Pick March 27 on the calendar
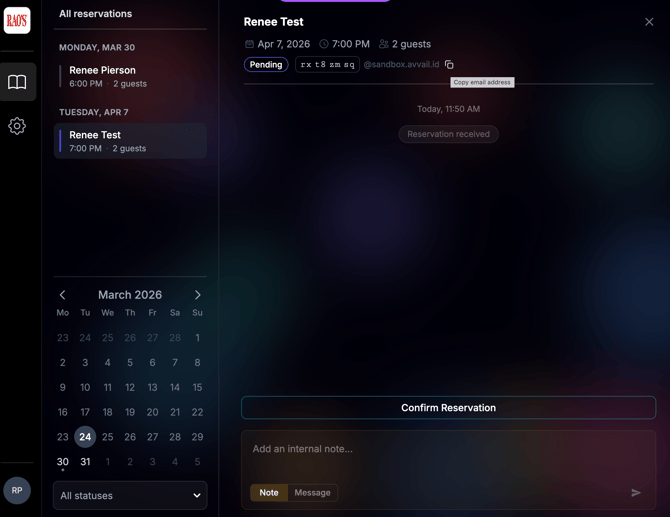 [x=153, y=437]
